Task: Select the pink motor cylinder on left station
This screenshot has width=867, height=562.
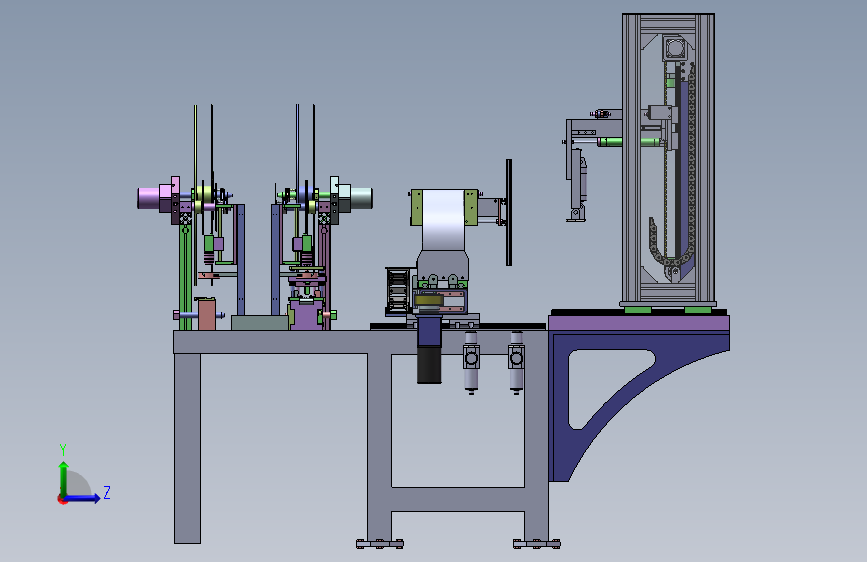Action: pos(149,199)
